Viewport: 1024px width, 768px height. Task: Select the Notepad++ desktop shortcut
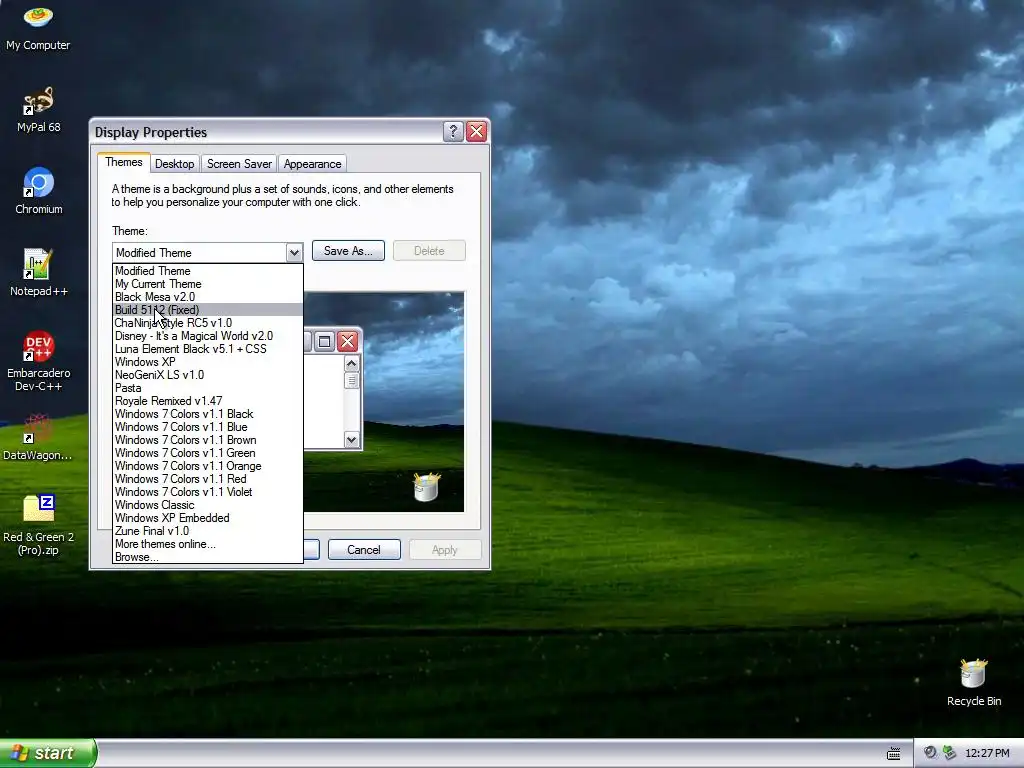tap(39, 273)
